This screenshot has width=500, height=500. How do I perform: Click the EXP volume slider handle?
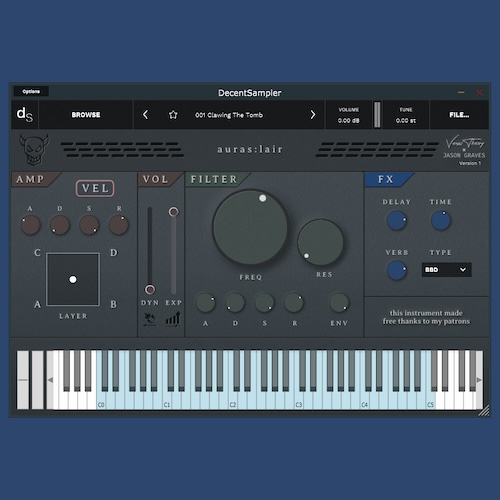tap(173, 212)
